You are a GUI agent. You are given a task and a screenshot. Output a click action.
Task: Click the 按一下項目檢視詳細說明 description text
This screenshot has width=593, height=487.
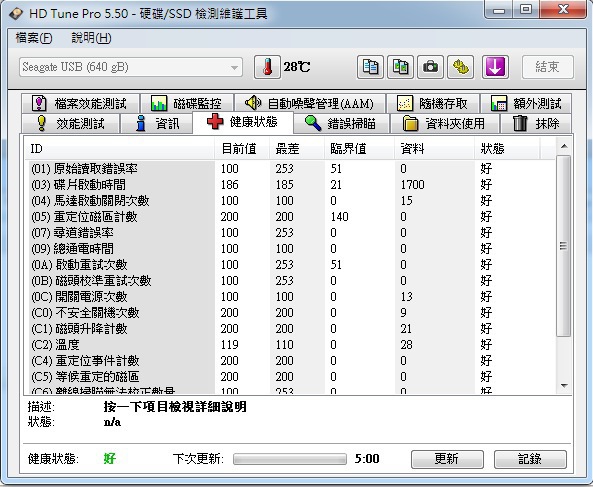click(175, 407)
